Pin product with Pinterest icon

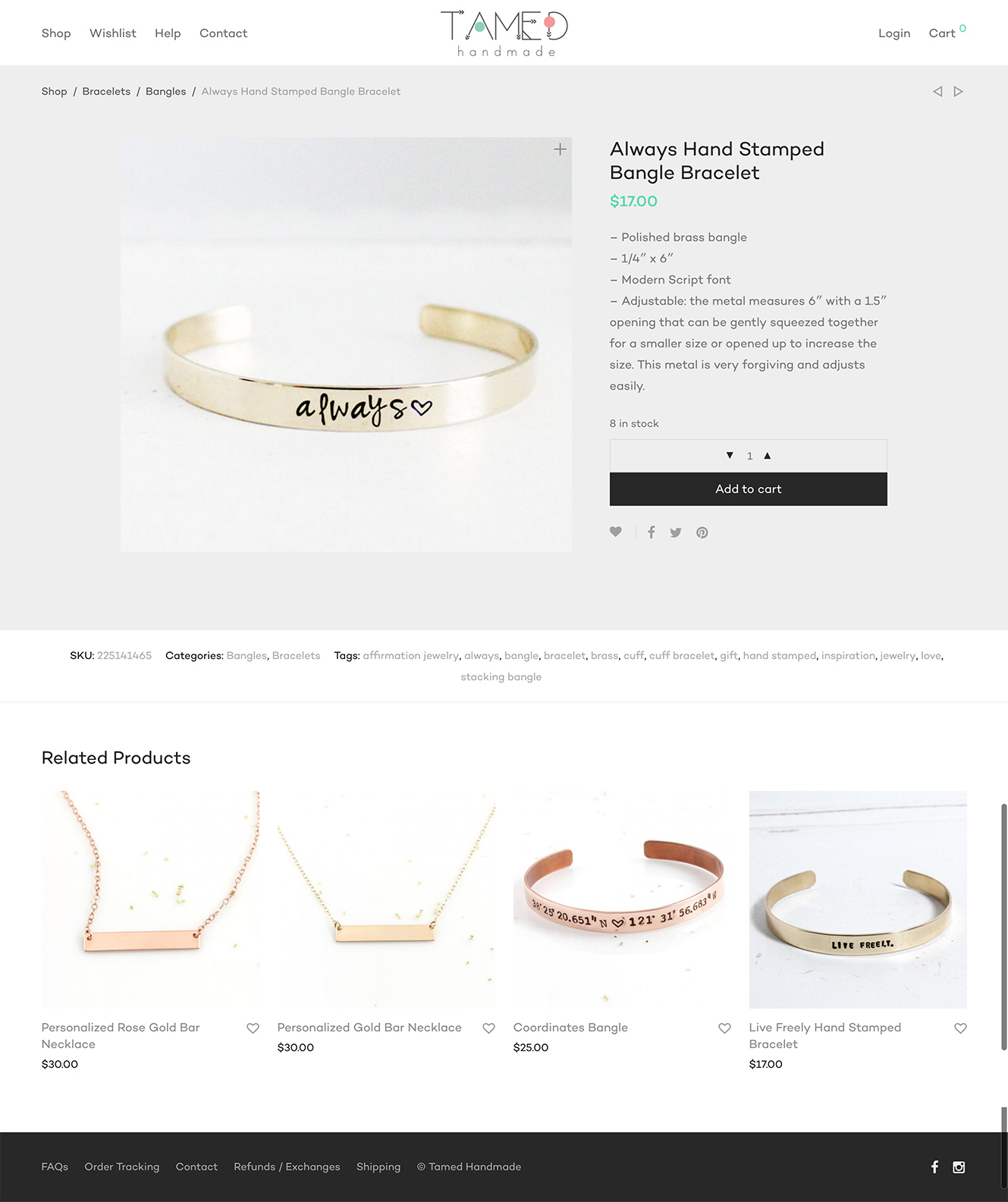point(702,532)
